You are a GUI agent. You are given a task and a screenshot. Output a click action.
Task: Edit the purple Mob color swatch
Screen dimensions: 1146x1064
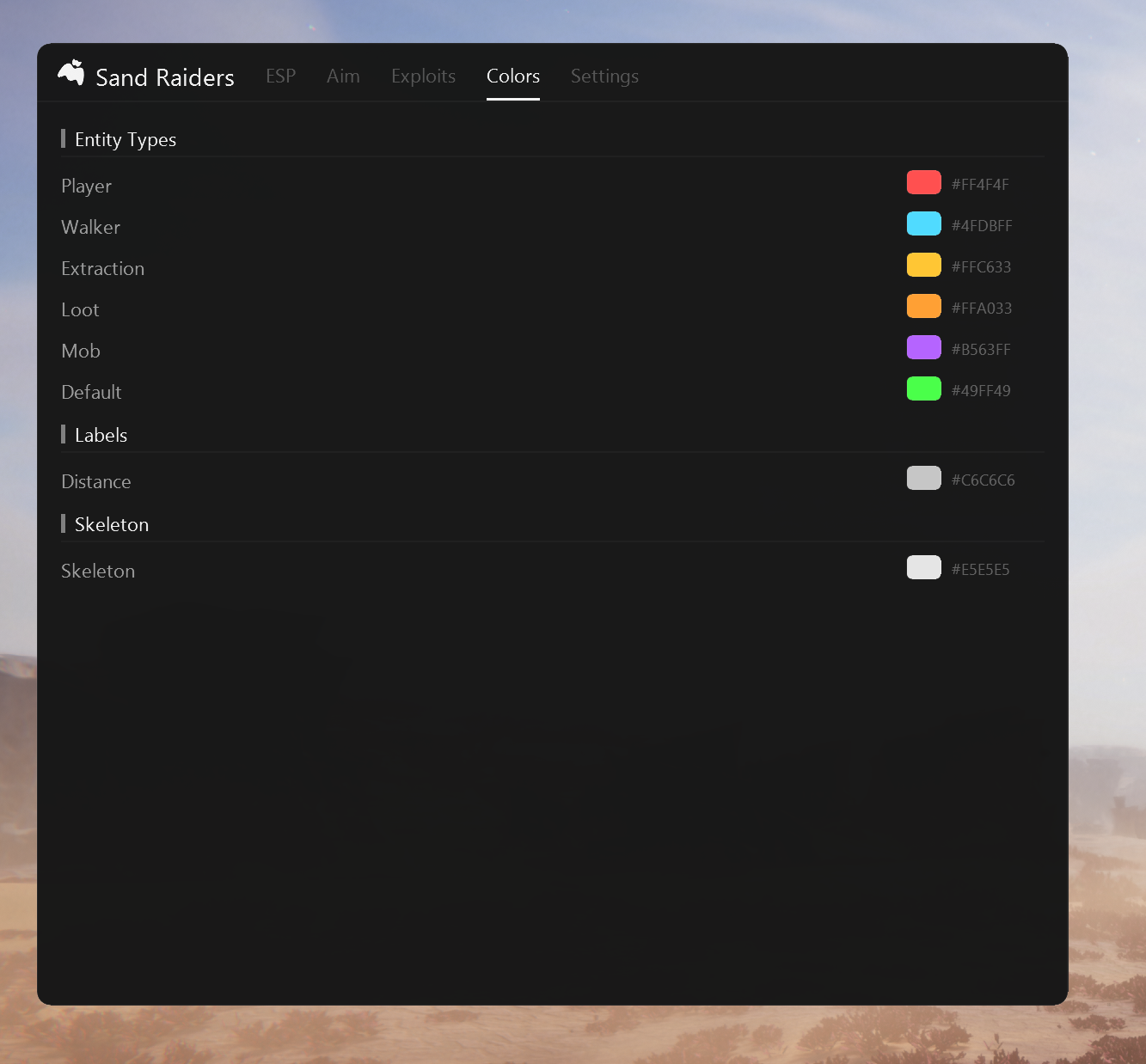click(x=924, y=347)
